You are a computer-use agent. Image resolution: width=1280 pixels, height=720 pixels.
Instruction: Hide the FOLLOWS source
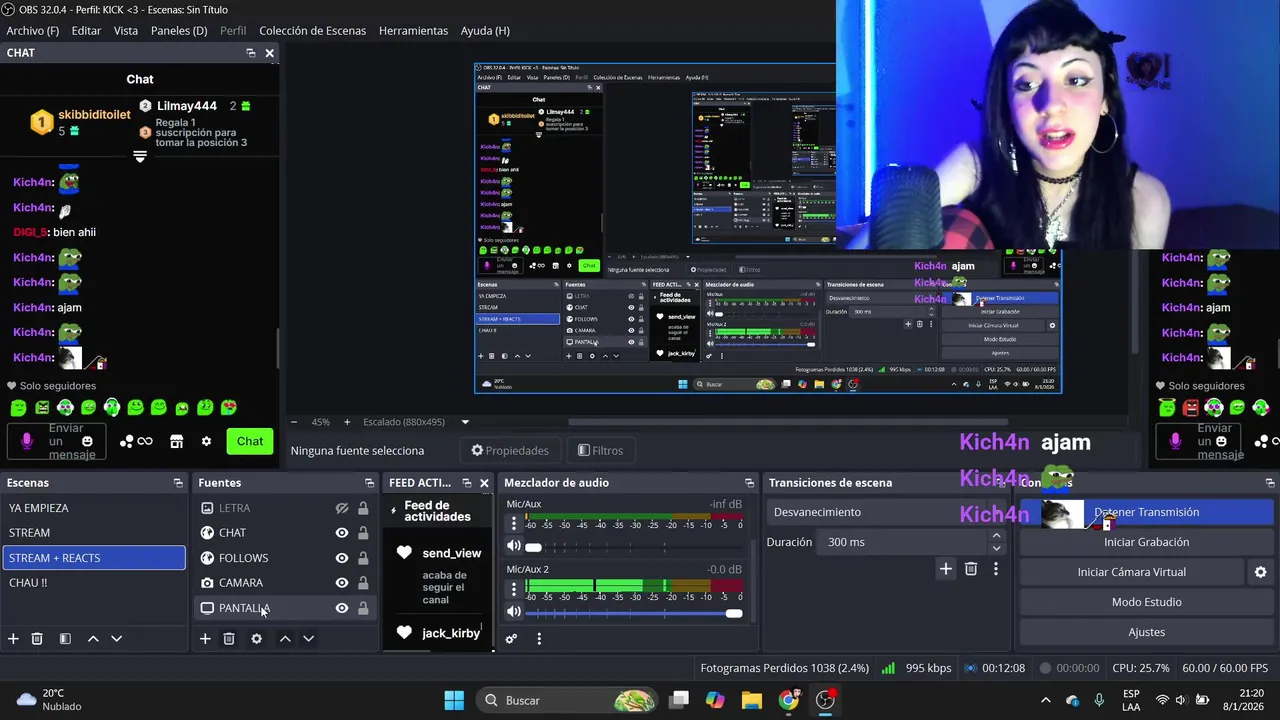(341, 558)
